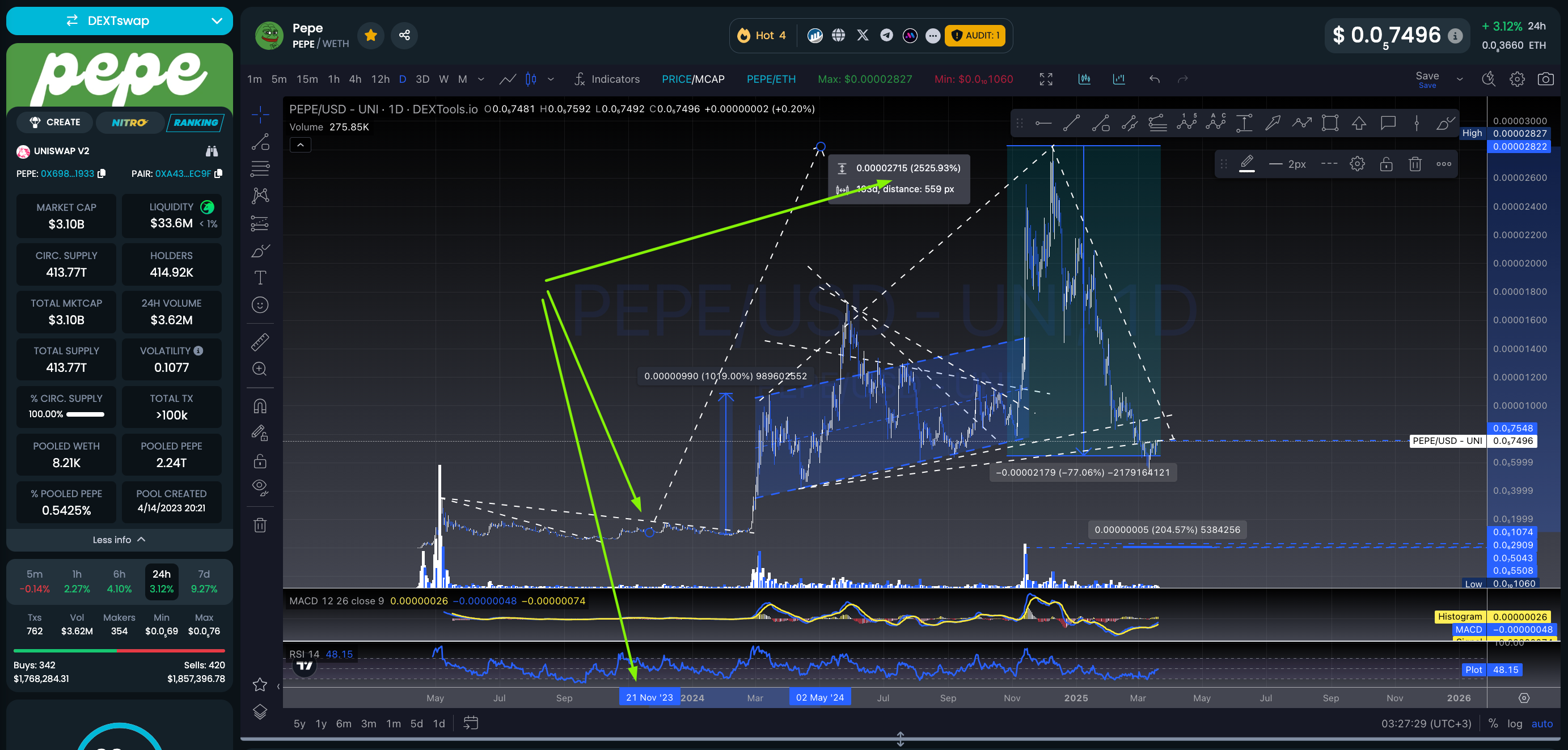This screenshot has height=750, width=1568.
Task: Click the CREATE button
Action: [x=56, y=122]
